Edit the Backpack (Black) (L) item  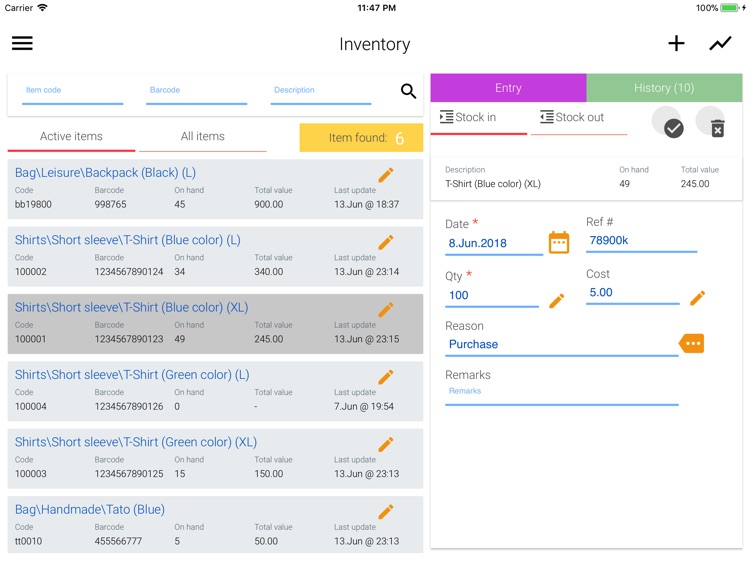click(386, 175)
